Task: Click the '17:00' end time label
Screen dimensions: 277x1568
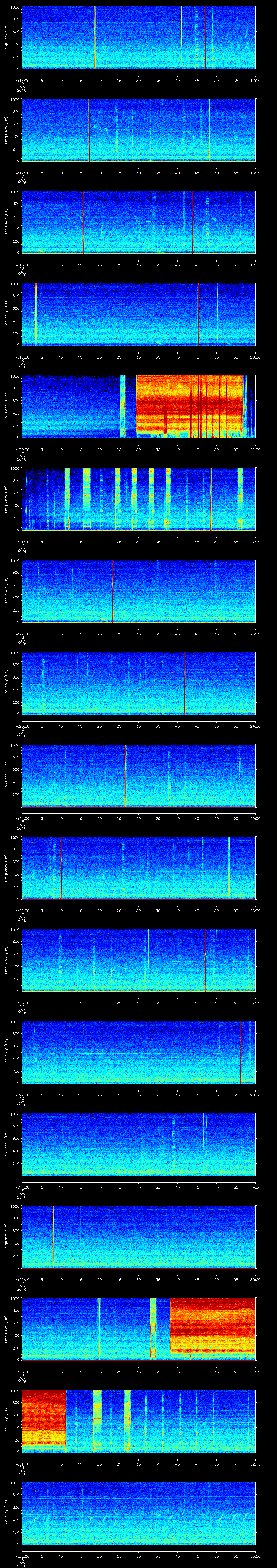Action: click(x=255, y=80)
